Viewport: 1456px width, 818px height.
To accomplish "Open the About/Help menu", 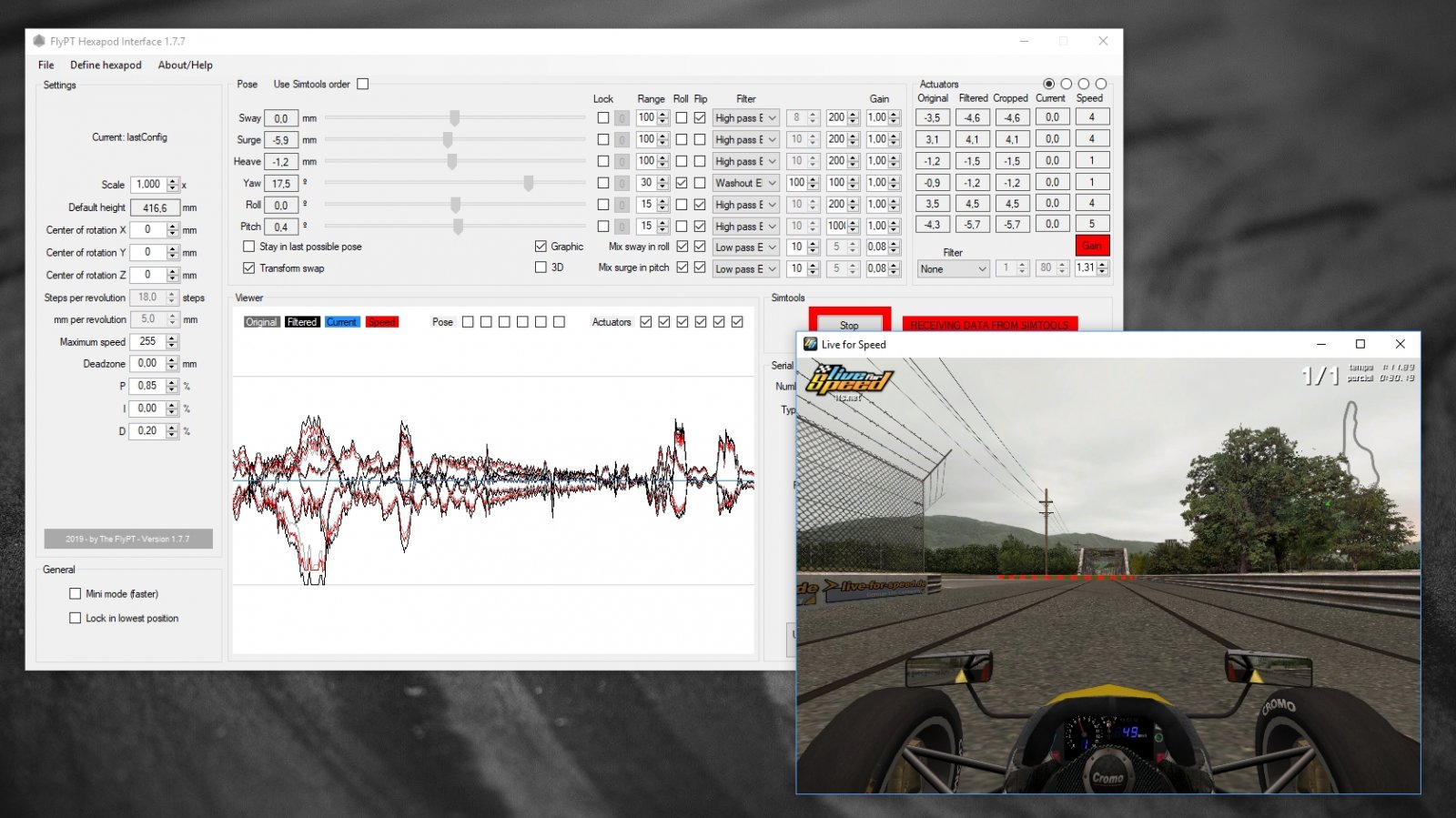I will (185, 65).
